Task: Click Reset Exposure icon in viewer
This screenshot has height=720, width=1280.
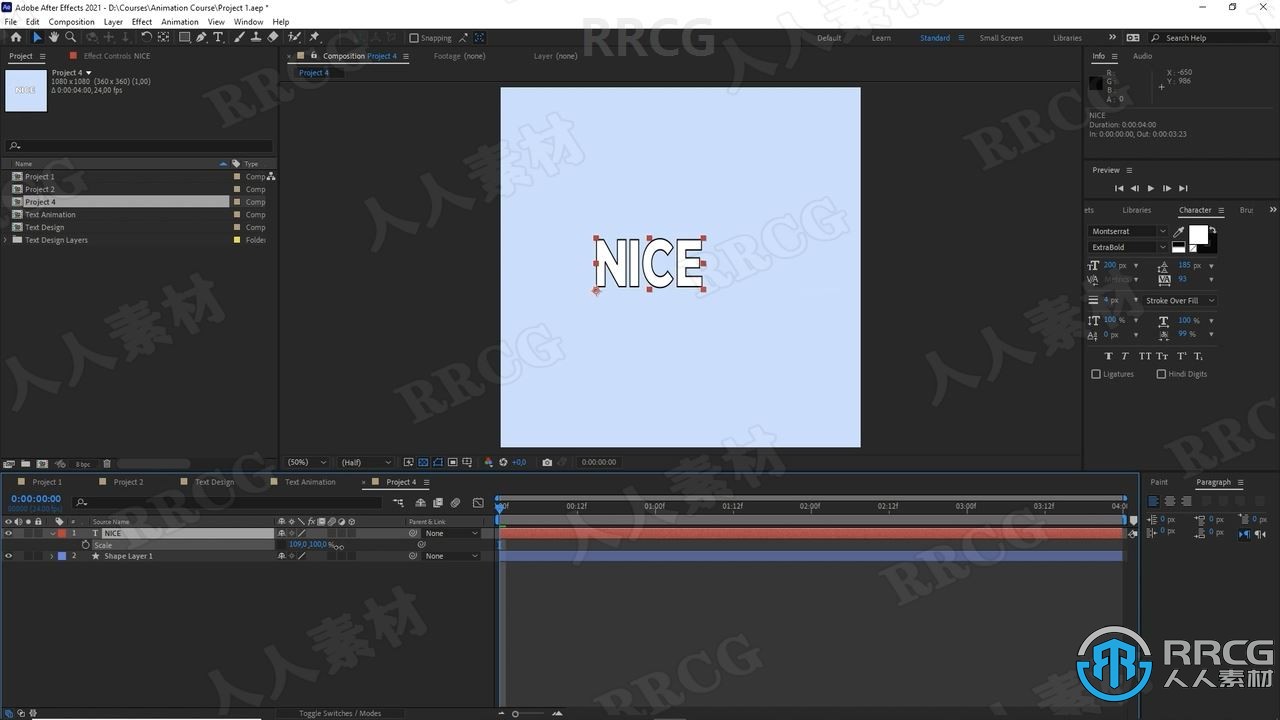Action: coord(503,462)
